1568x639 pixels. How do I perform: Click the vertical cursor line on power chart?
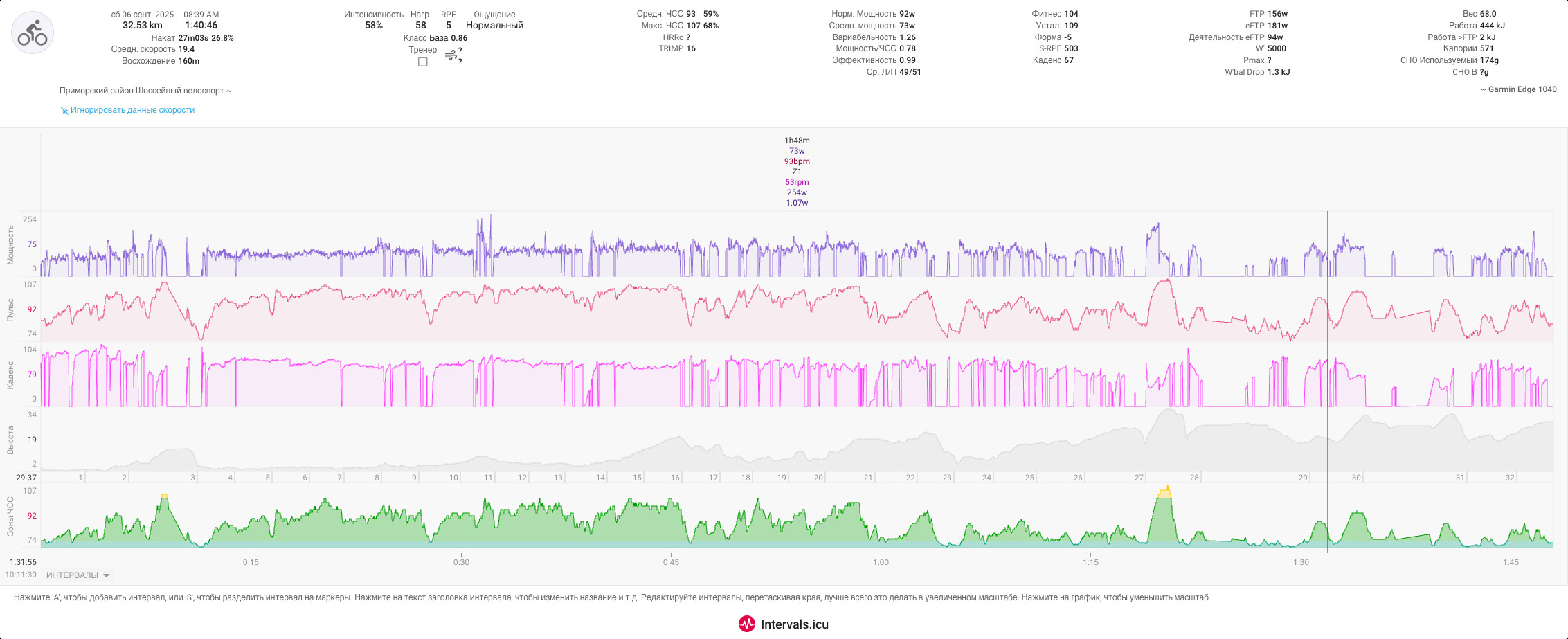click(1328, 244)
